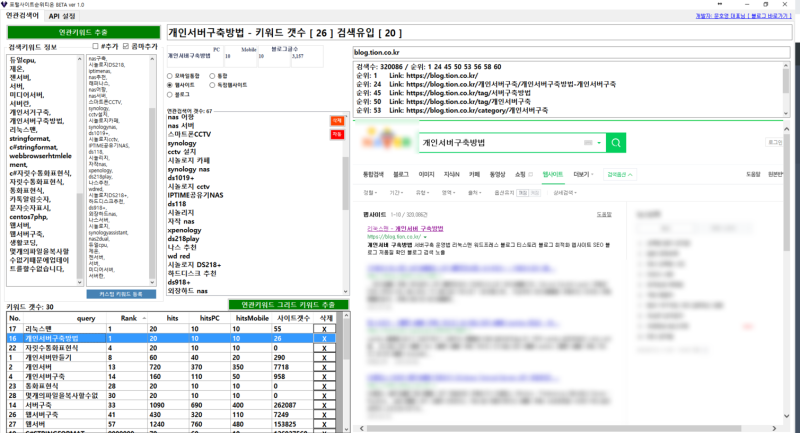Click the red button beside 'nas 어항'
Viewport: 800px width, 433px height.
(337, 121)
